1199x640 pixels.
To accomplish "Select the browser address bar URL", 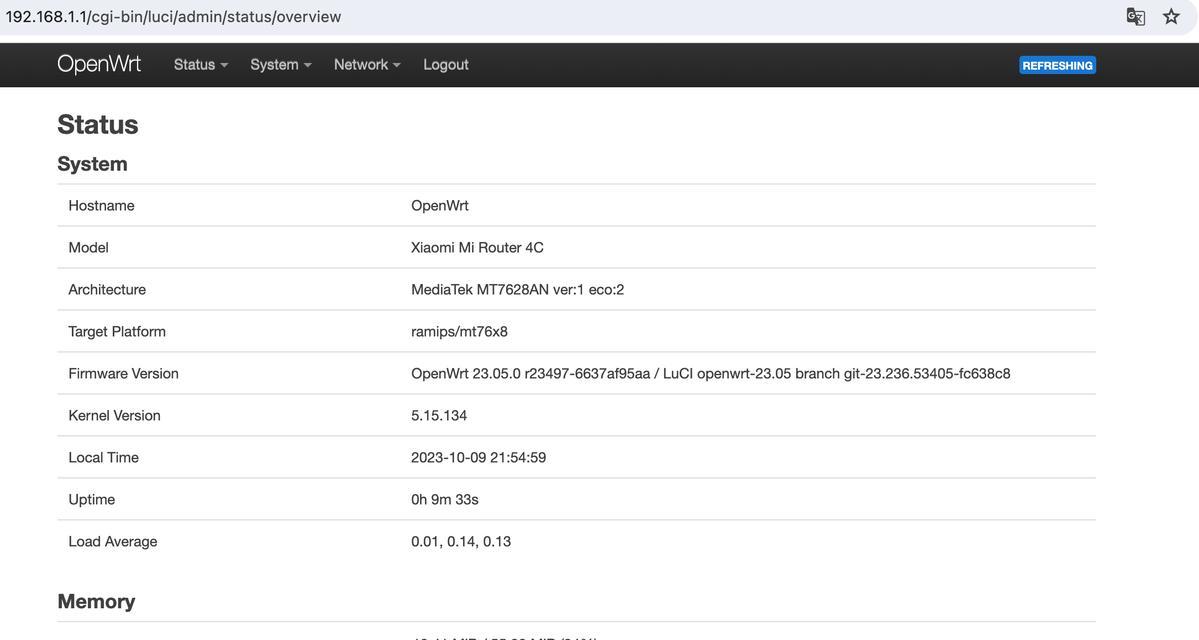I will point(174,17).
